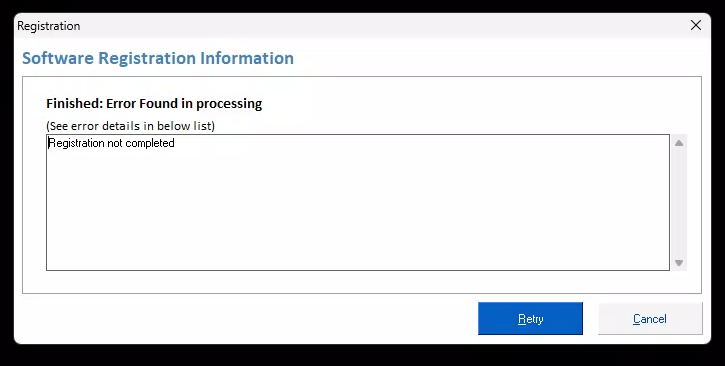Click the word 'Information' in the blue heading
725x366 pixels.
(246, 58)
